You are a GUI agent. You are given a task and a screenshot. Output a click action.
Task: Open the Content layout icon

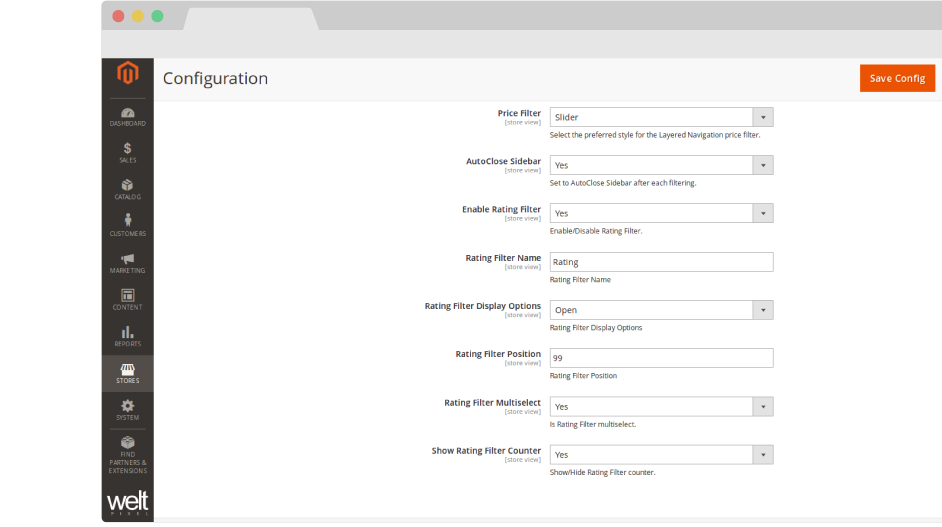click(x=127, y=299)
